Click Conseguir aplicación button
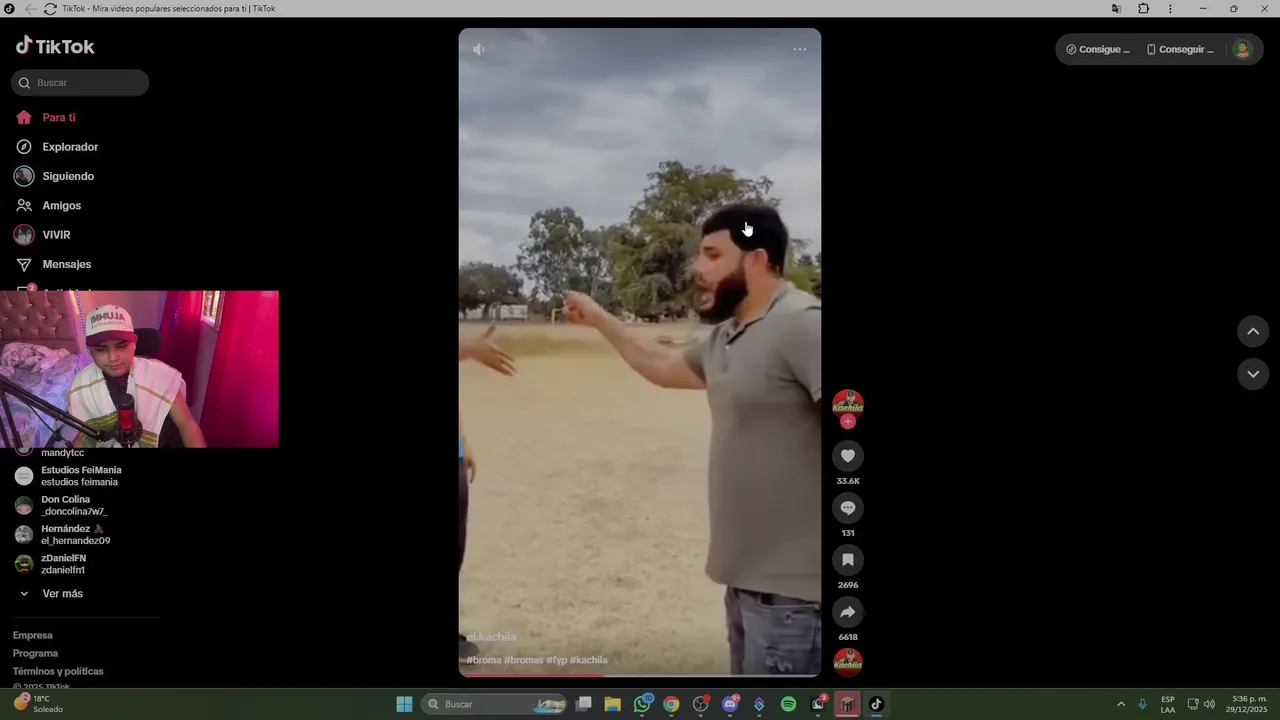1280x720 pixels. pos(1180,49)
